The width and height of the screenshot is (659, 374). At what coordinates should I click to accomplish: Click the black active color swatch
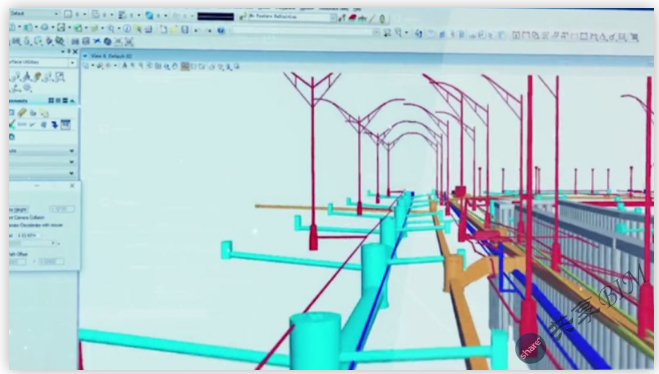(x=216, y=17)
